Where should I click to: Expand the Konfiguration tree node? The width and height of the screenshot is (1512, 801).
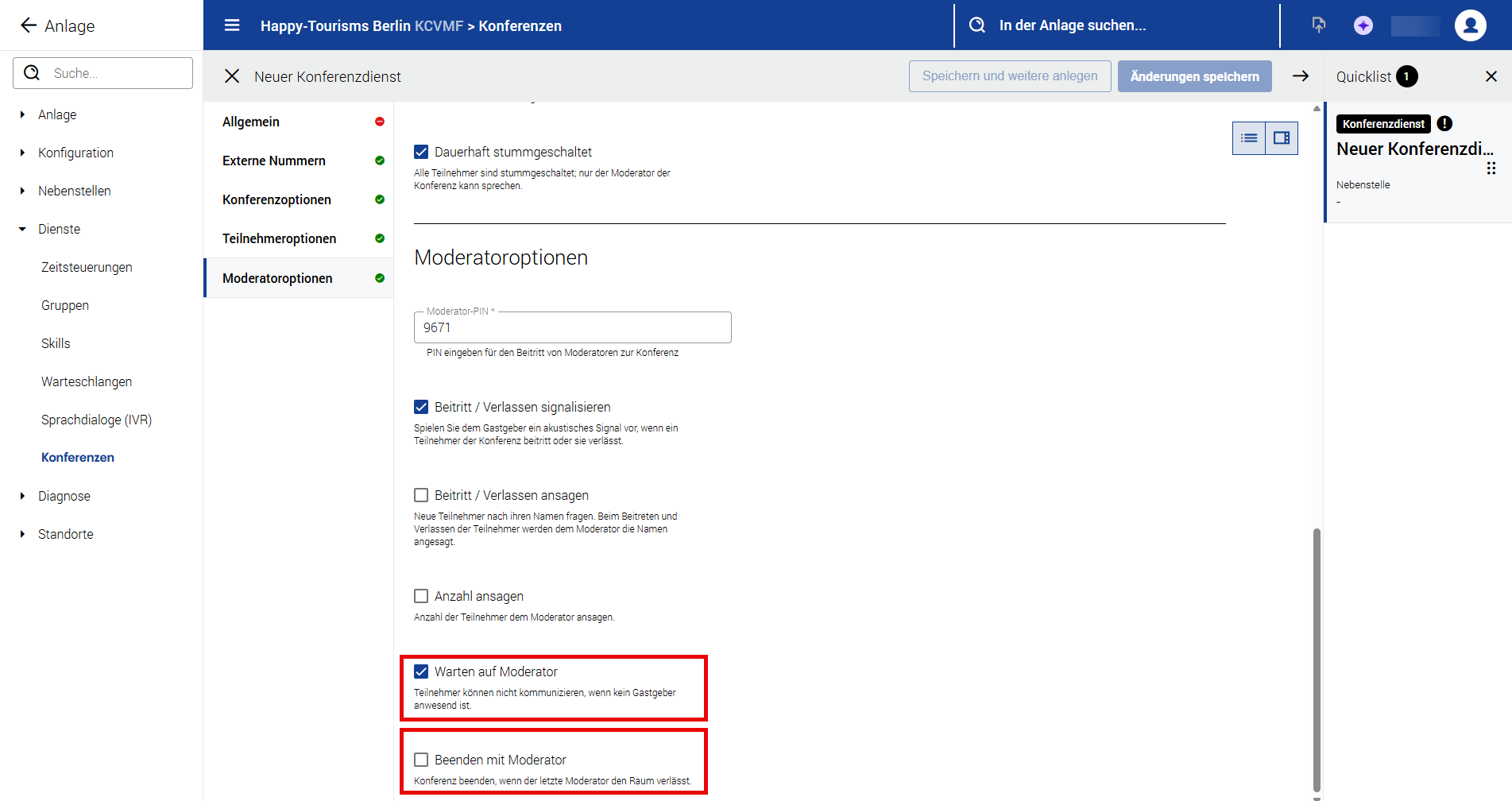coord(22,153)
